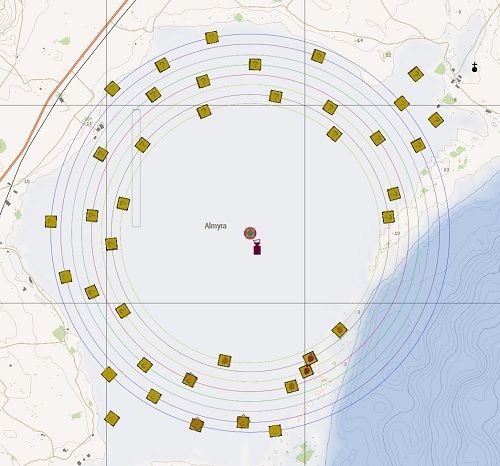Click the yellow marker closest to the chapel icon
Screen dimensions: 500x466
416,74
